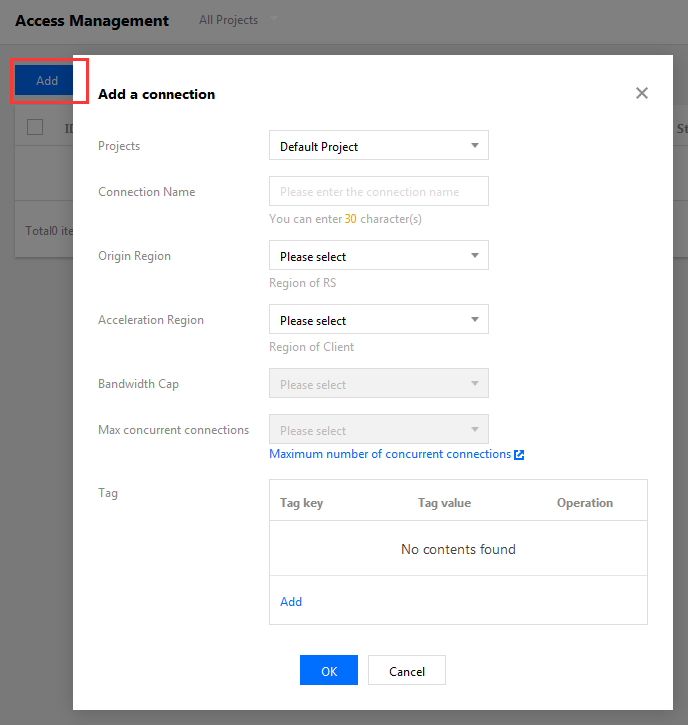Viewport: 688px width, 725px height.
Task: Click the Tag value column header
Action: pyautogui.click(x=444, y=503)
